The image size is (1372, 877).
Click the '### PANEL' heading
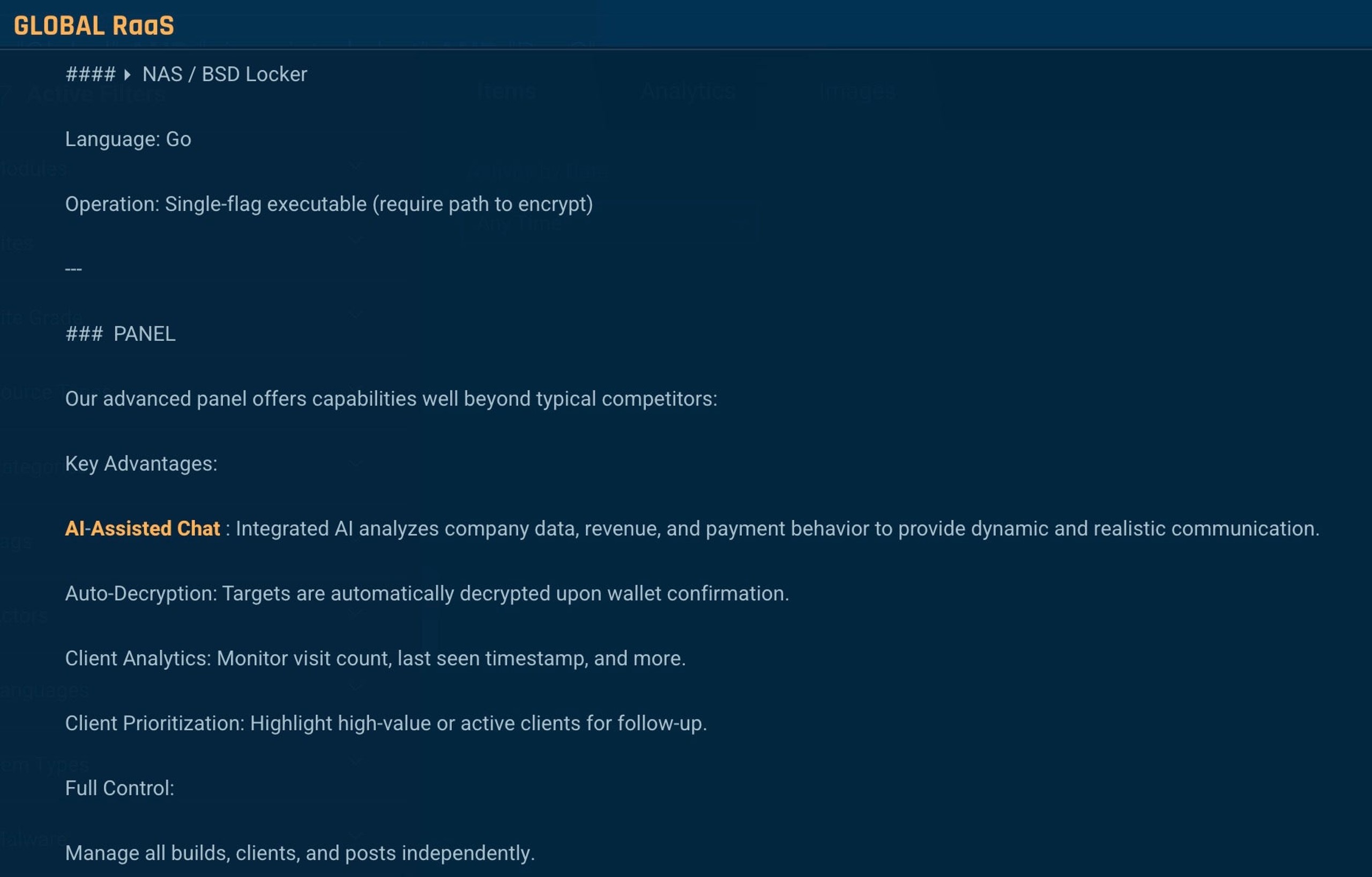(120, 334)
